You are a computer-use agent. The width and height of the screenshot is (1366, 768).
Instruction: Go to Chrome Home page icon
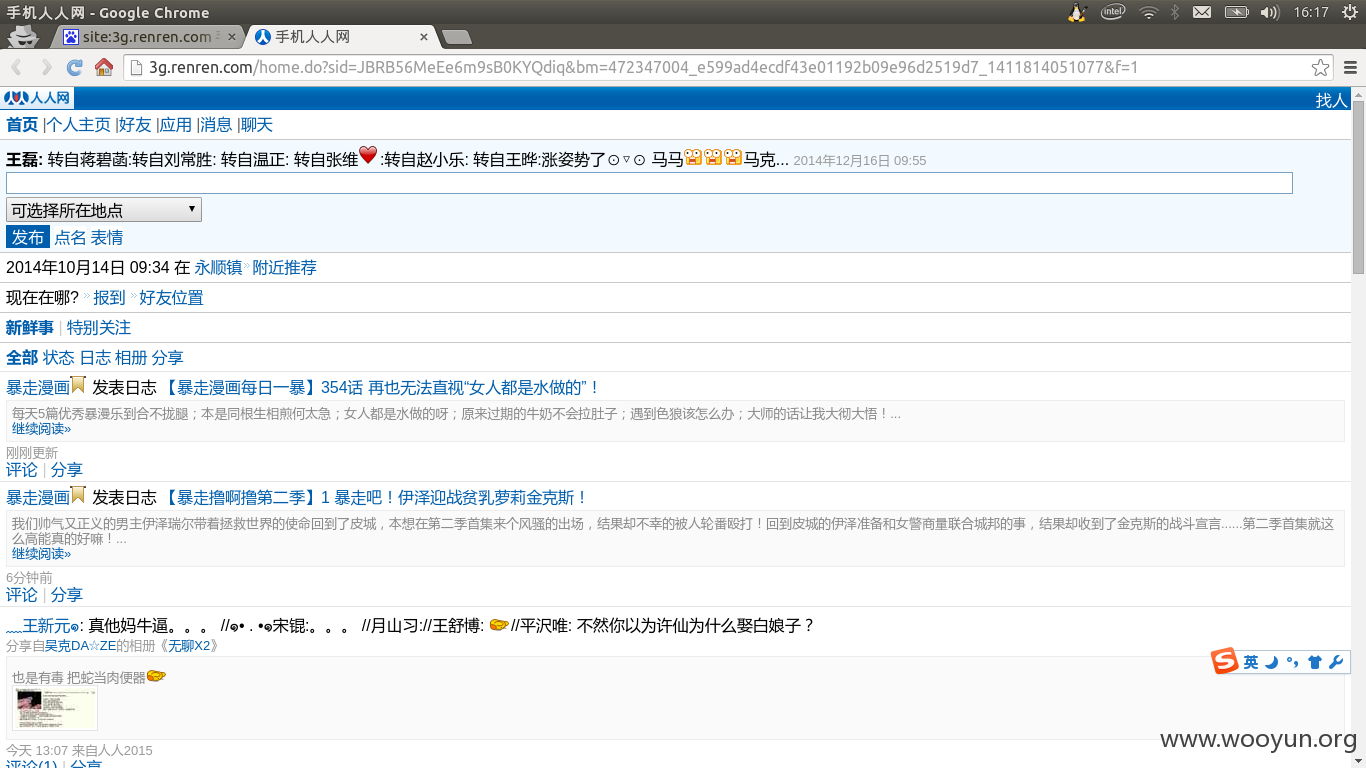103,67
